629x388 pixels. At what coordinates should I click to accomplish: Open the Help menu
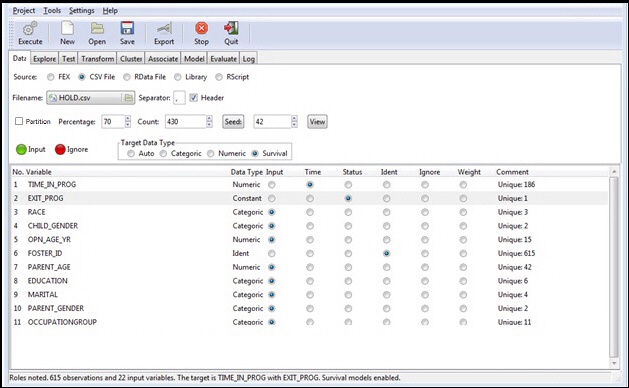coord(110,10)
